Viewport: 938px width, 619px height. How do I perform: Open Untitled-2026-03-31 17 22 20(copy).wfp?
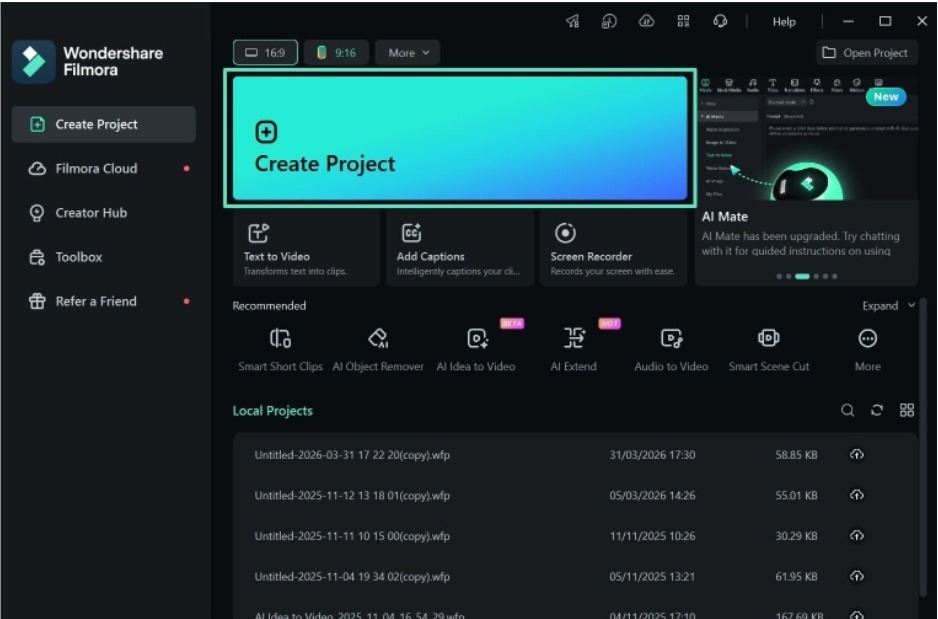(x=352, y=455)
